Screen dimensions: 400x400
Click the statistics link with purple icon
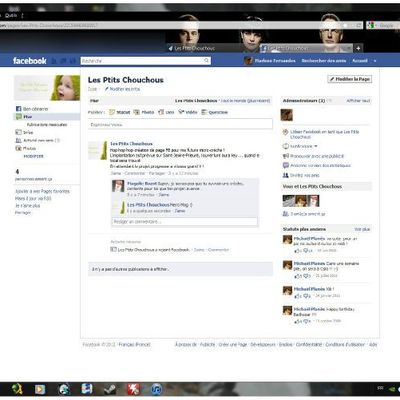pos(320,165)
